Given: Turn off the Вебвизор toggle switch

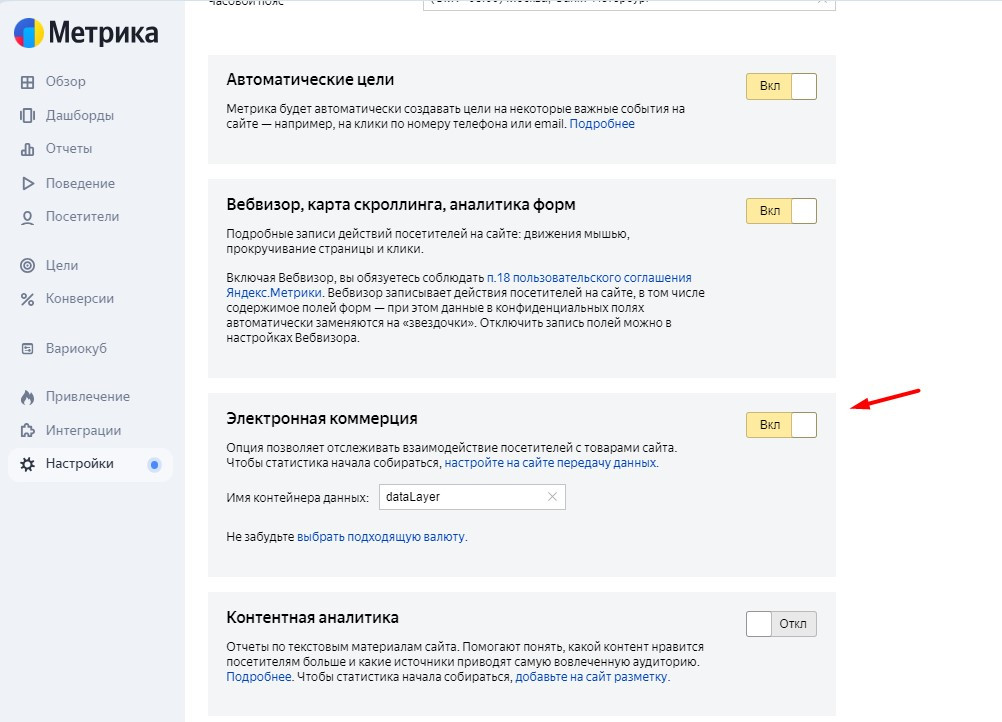Looking at the screenshot, I should [x=781, y=211].
